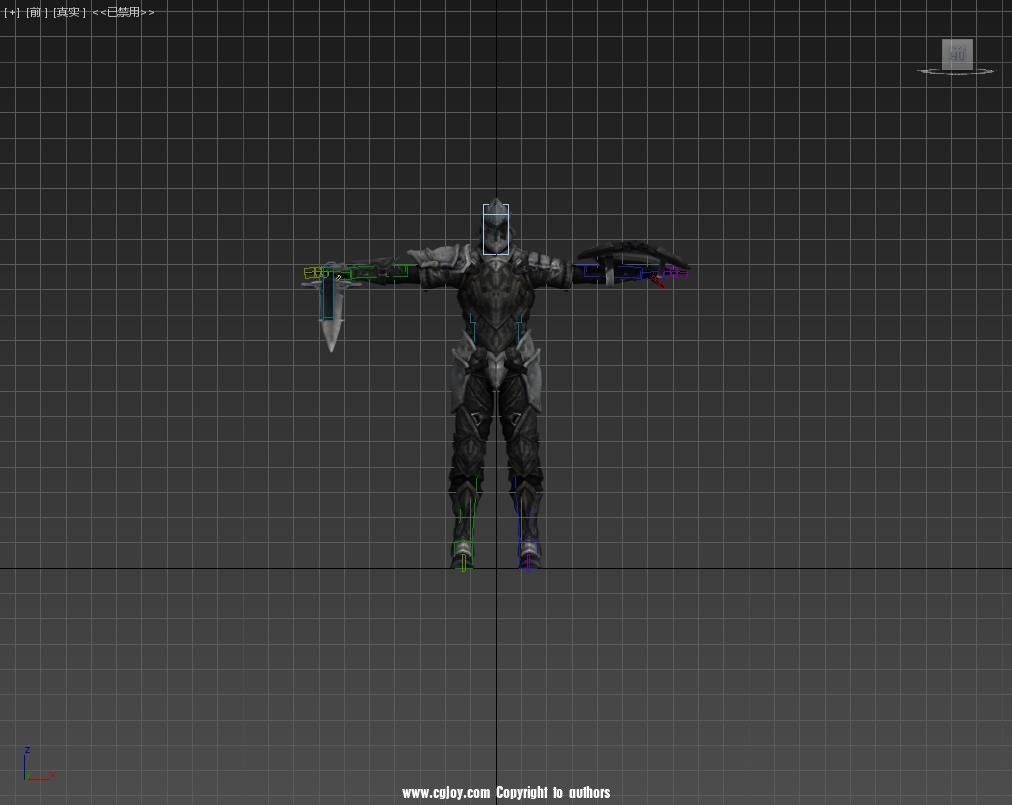This screenshot has height=805, width=1012.
Task: Click the <<已禁用>> viewport label
Action: [123, 12]
